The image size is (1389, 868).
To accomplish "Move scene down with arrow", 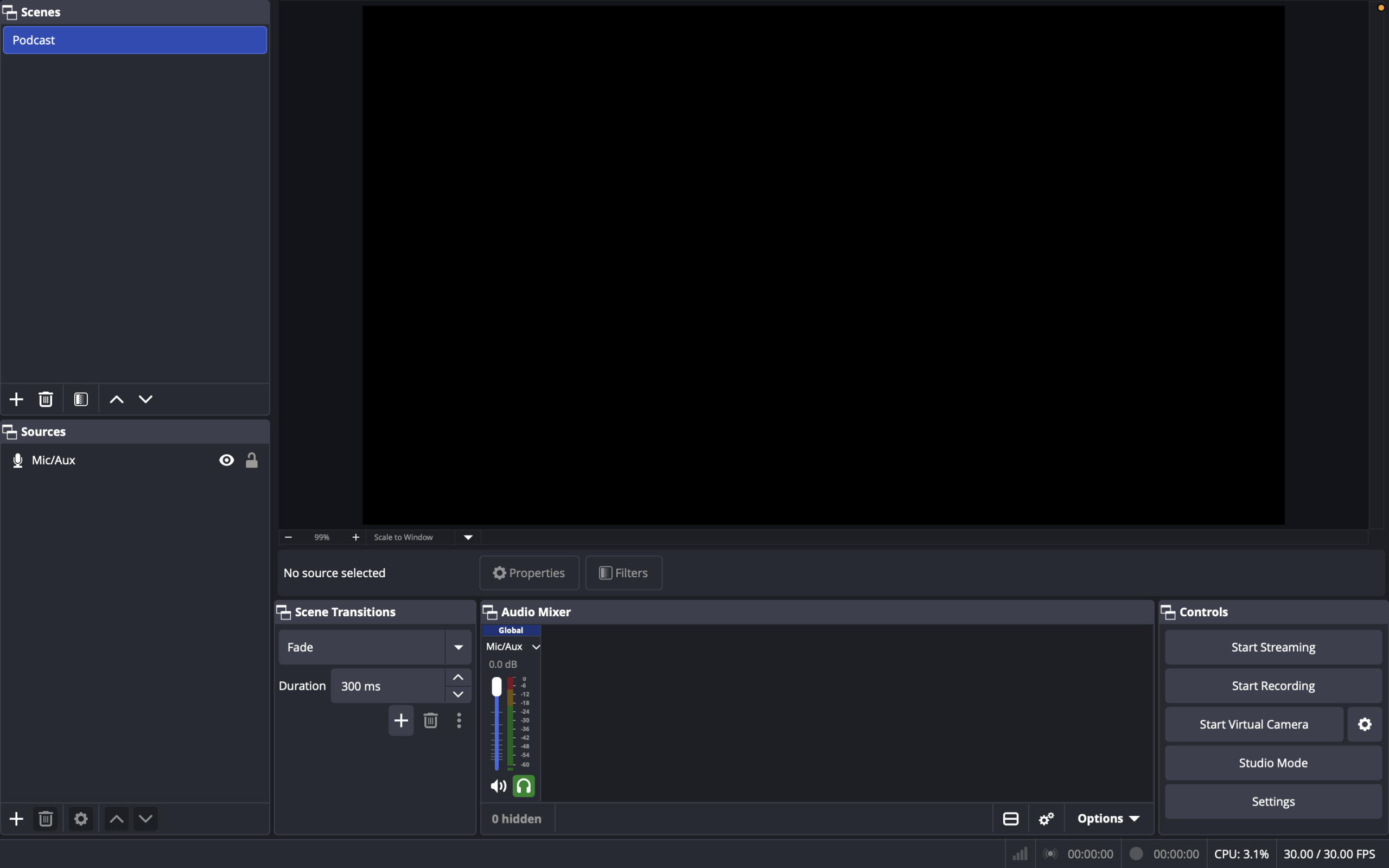I will click(146, 399).
